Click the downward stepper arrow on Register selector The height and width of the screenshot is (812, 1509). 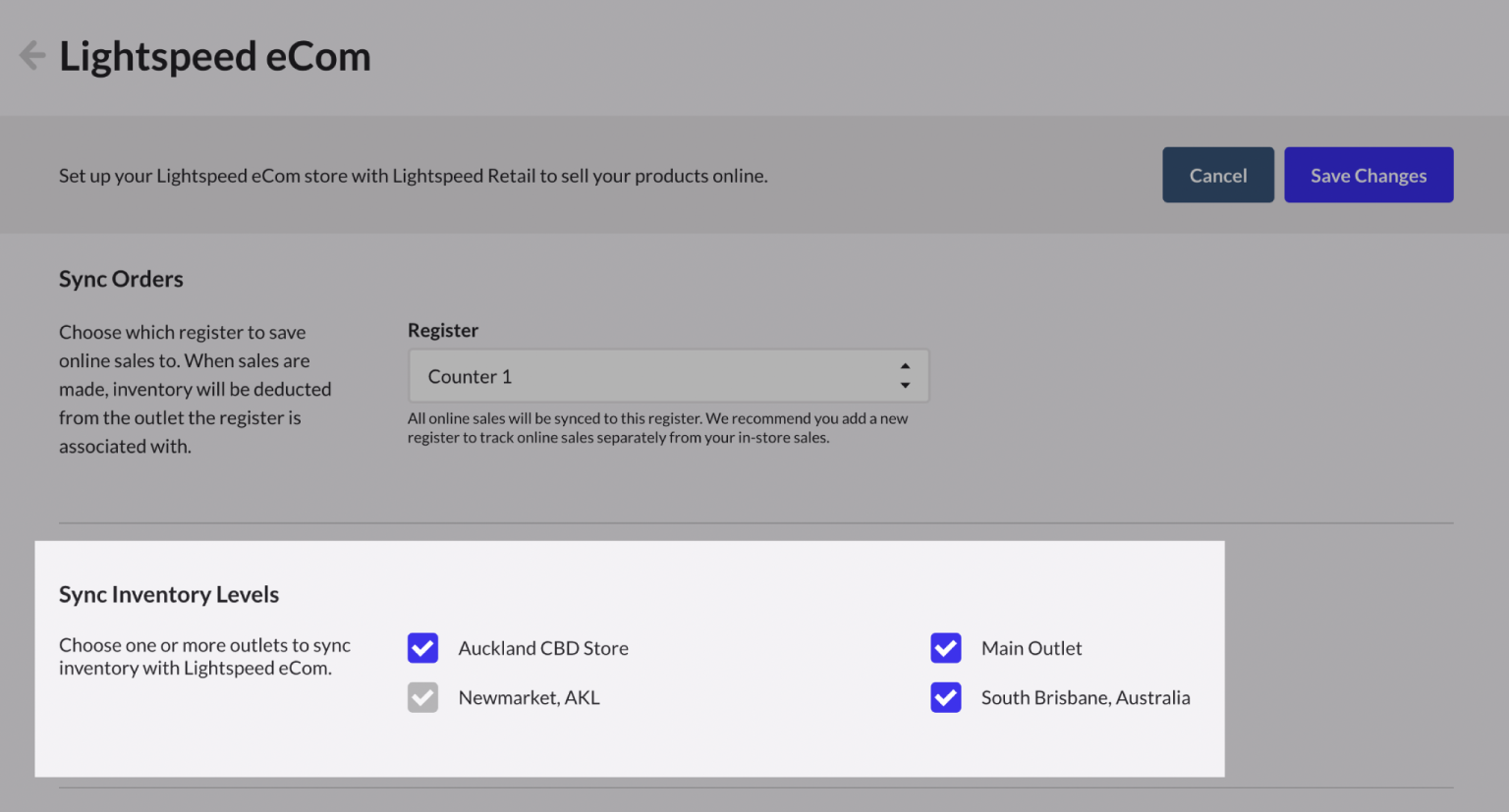pos(905,386)
